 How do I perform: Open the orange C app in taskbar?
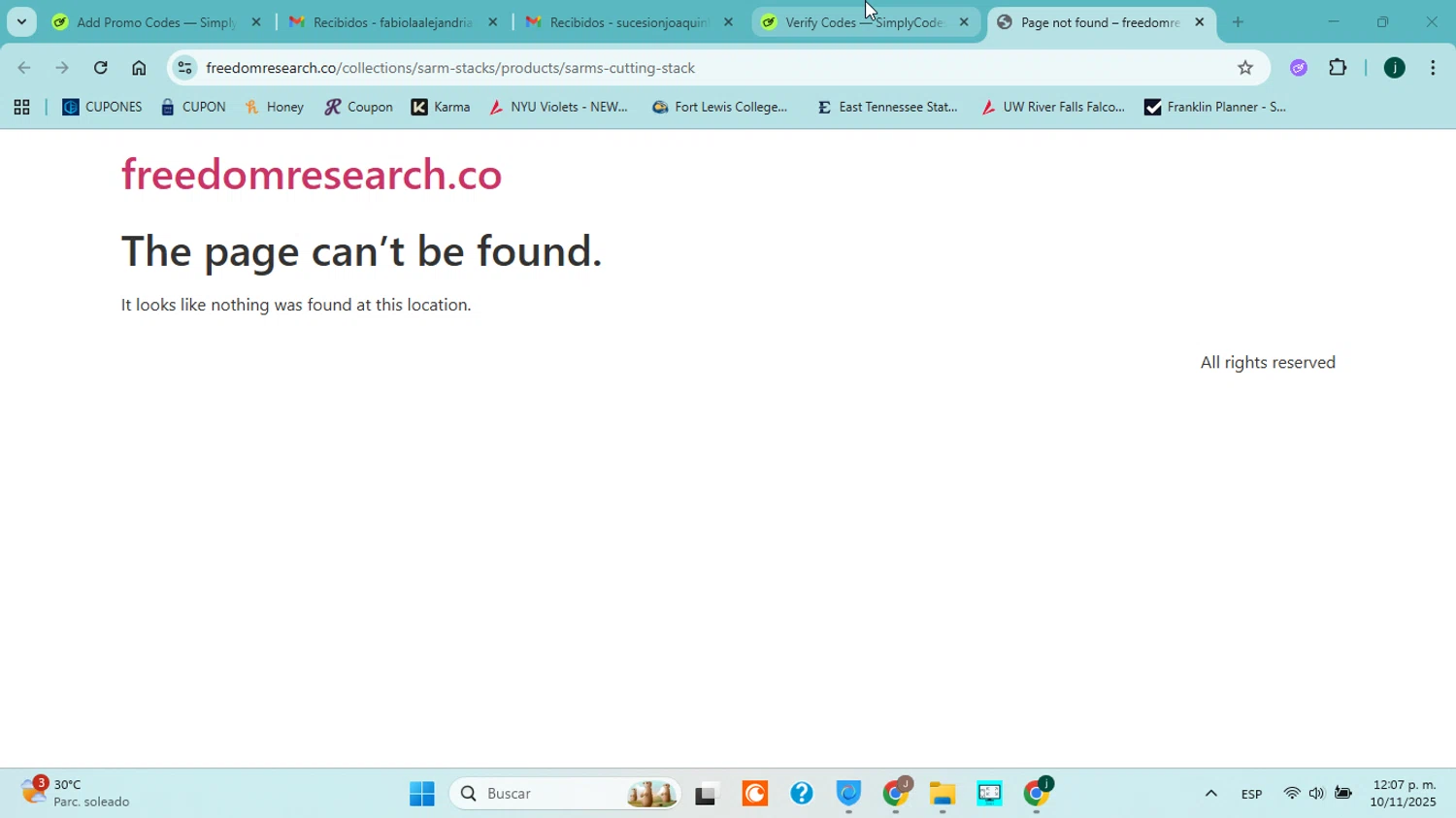[x=754, y=794]
